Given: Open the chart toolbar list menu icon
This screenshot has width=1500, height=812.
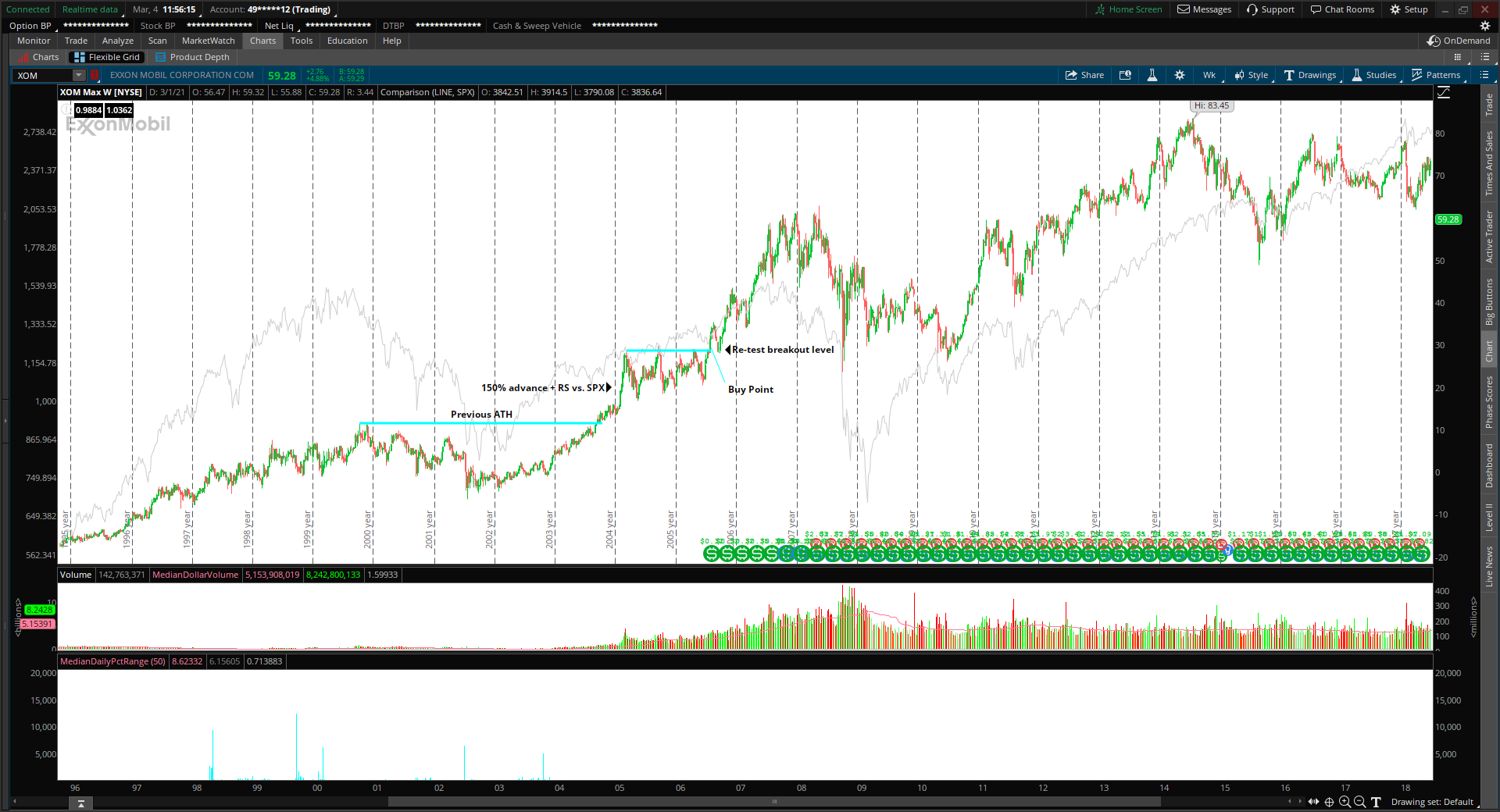Looking at the screenshot, I should point(1484,75).
